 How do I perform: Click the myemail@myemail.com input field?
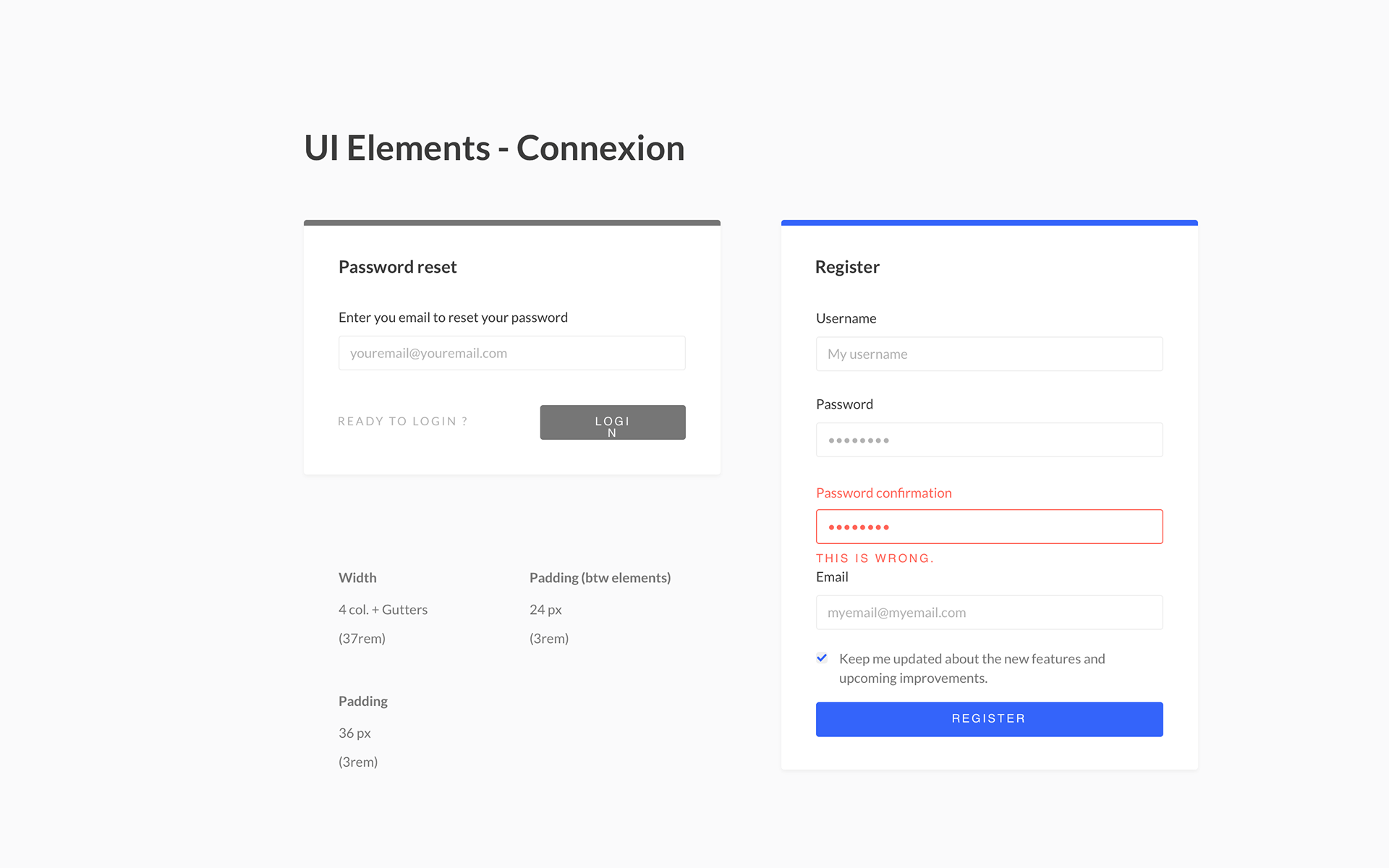989,613
